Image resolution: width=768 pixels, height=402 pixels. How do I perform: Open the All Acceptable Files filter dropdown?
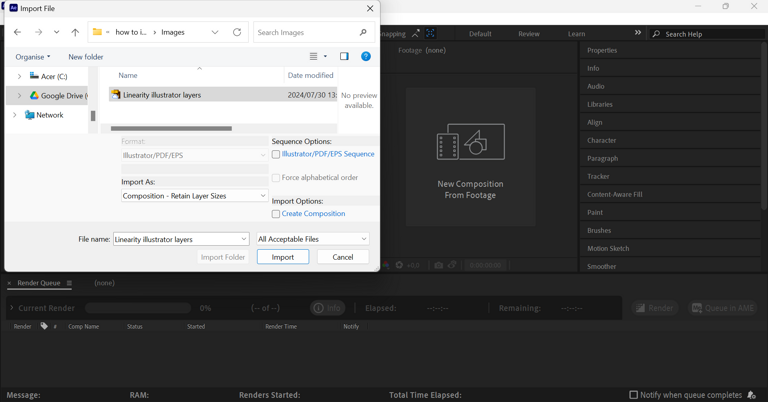(x=312, y=239)
